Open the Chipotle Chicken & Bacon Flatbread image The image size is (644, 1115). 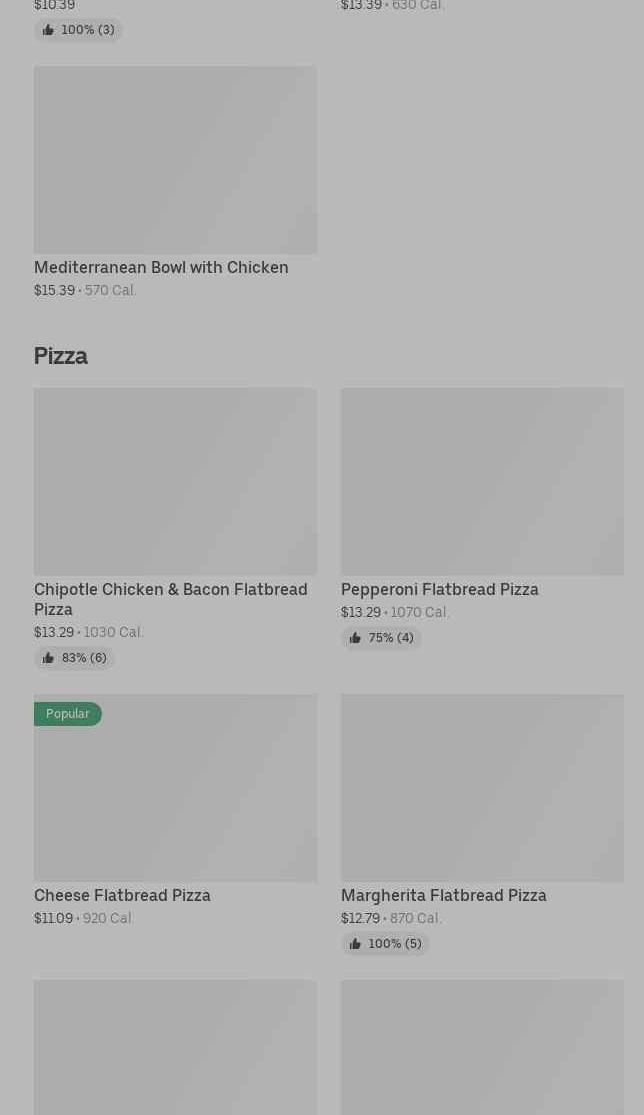[x=175, y=481]
